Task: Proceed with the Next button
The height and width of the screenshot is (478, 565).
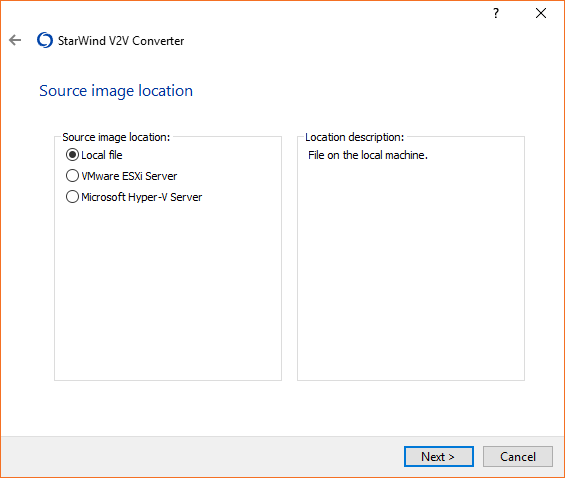Action: [x=439, y=456]
